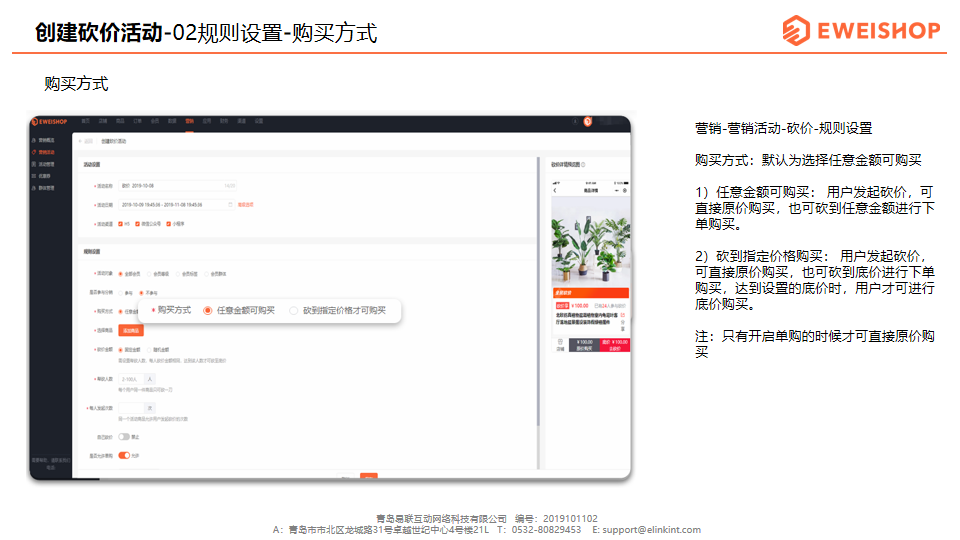Select highlighted 营销活动 sidebar item

click(x=43, y=152)
